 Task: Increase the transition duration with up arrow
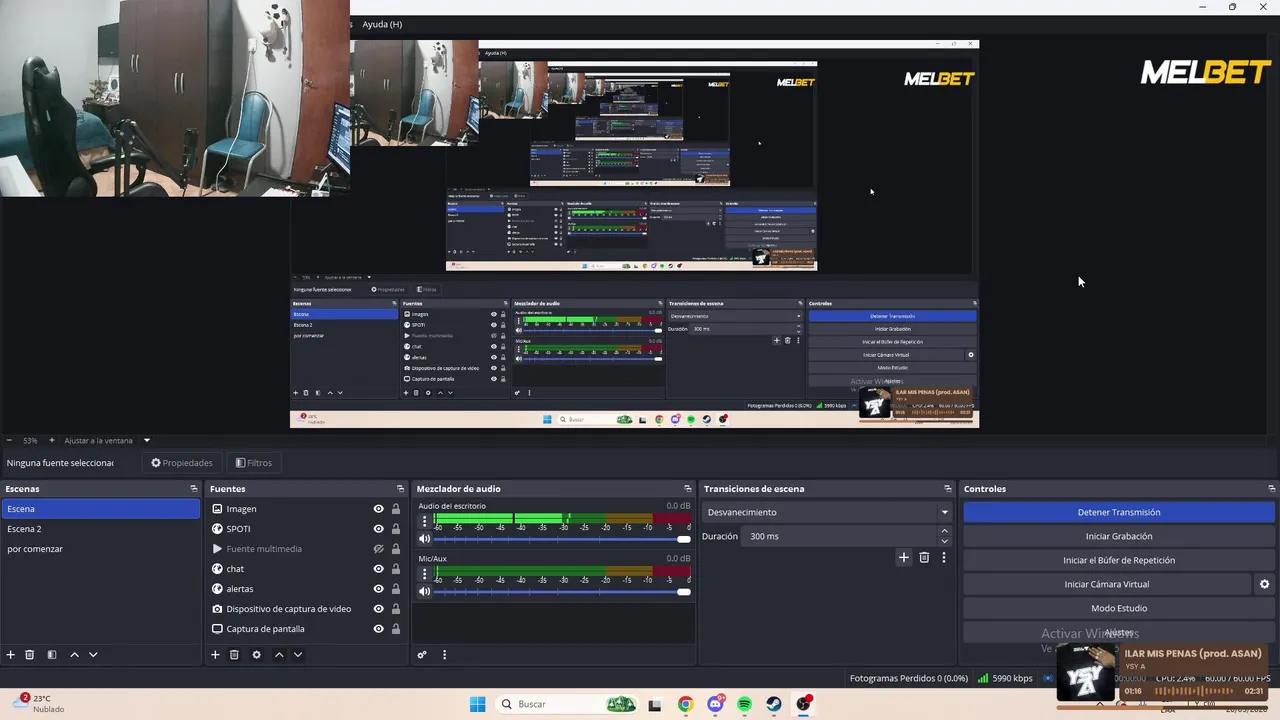[944, 531]
